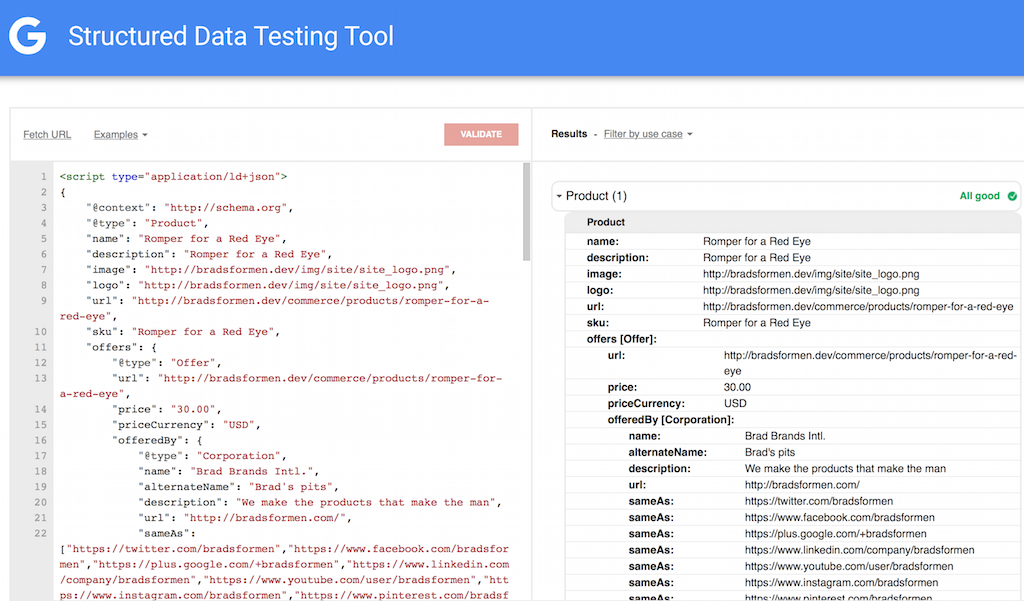
Task: Click the instagram.com/bradsformen sameAs value
Action: click(841, 583)
